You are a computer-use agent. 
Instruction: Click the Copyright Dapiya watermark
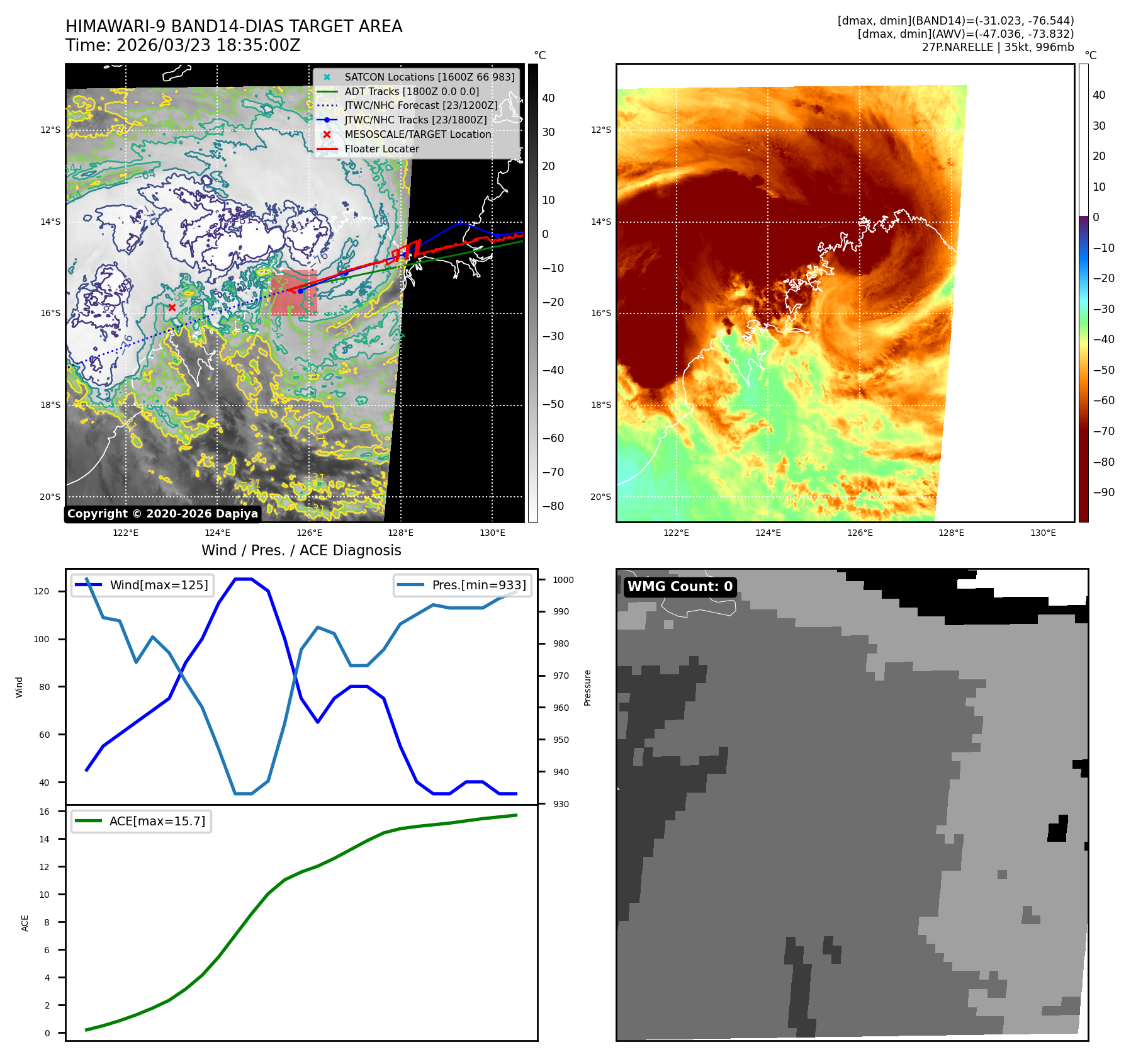pyautogui.click(x=162, y=514)
